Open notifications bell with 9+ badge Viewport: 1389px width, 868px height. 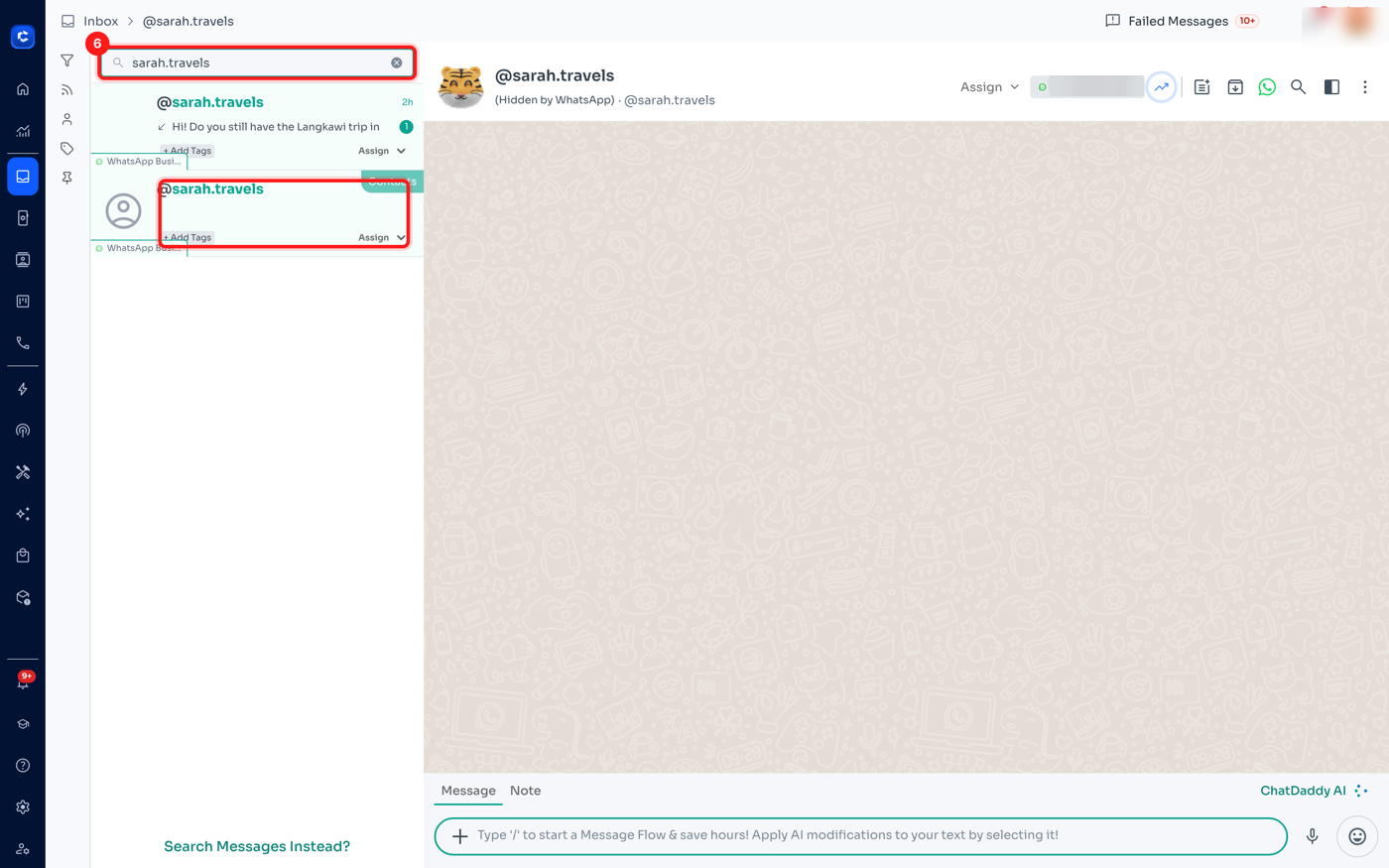pos(23,682)
